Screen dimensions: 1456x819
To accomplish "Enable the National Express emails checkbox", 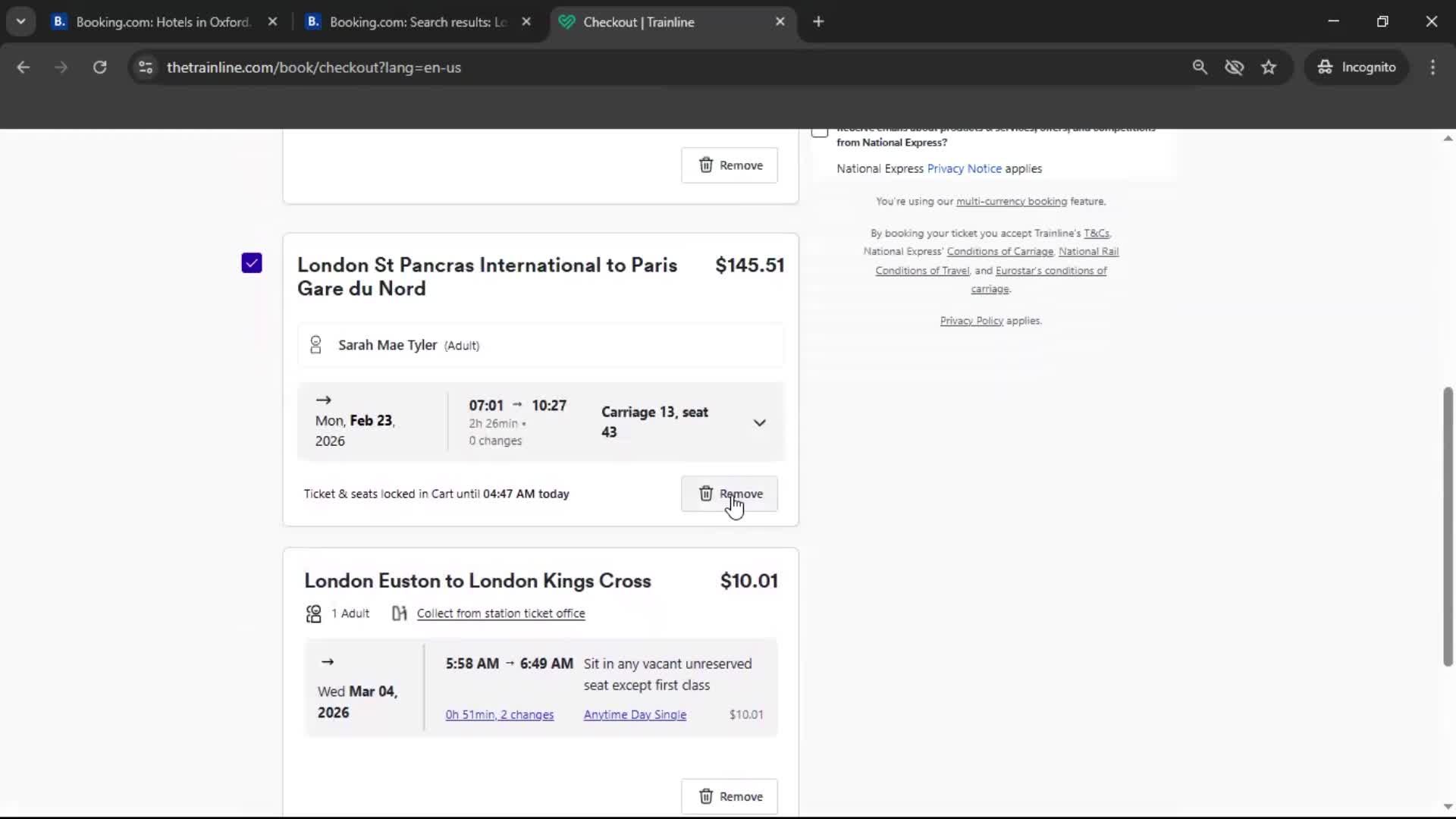I will point(819,132).
